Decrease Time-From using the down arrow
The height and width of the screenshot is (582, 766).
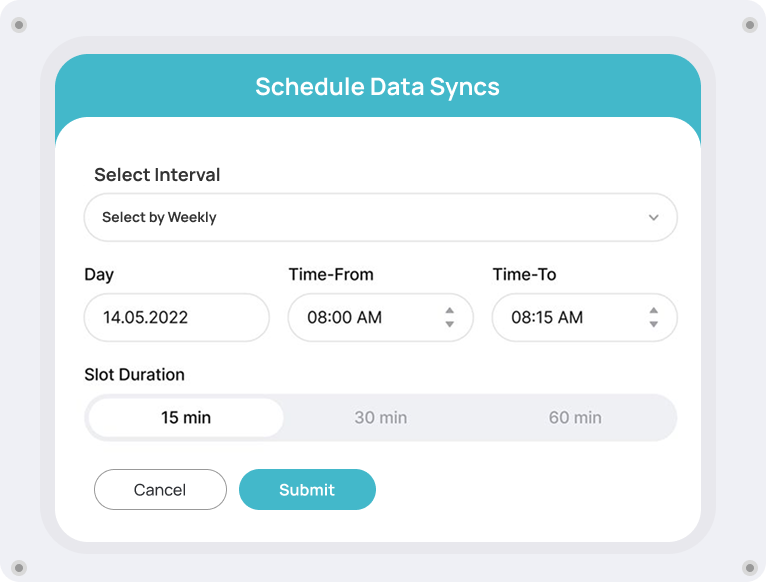click(x=450, y=325)
